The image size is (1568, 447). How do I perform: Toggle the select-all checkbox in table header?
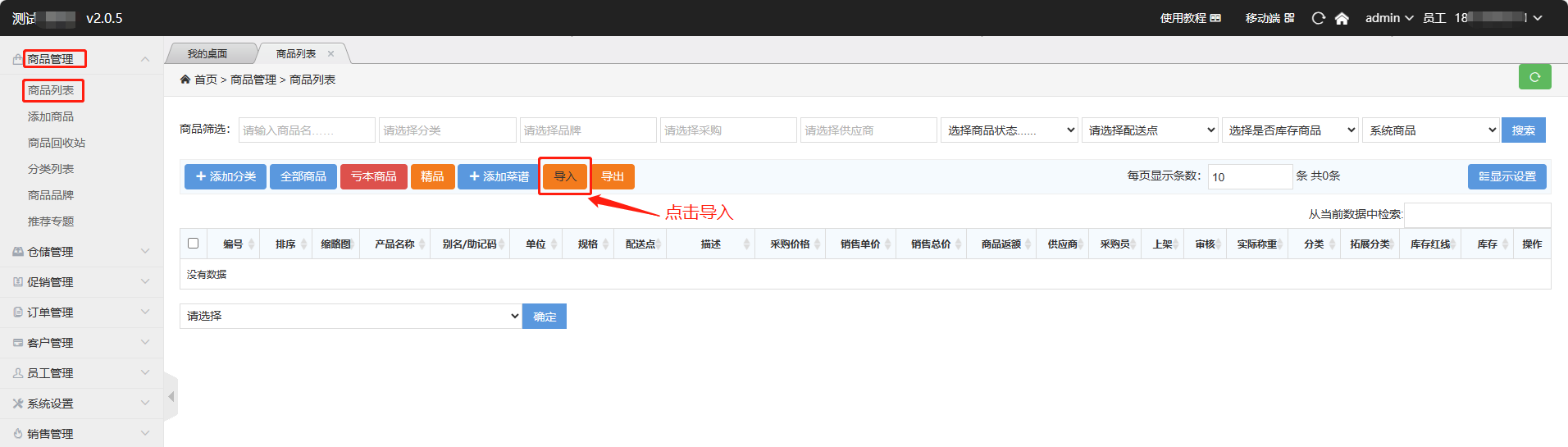click(x=194, y=244)
